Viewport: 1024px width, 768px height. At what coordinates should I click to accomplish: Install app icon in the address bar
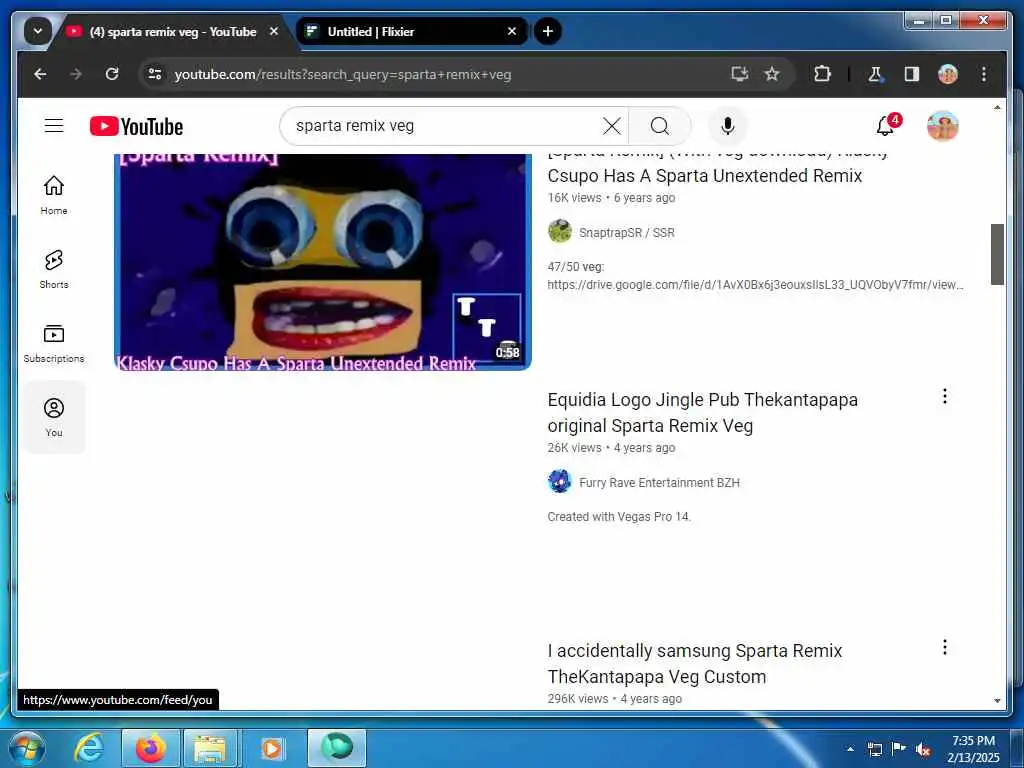(739, 74)
